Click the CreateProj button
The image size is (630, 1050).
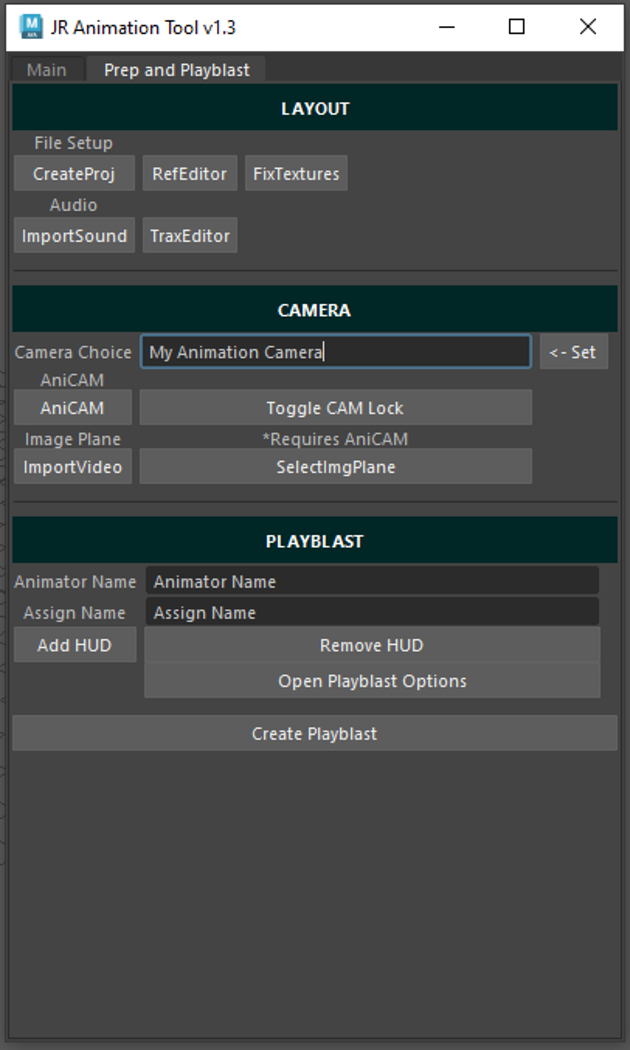74,174
